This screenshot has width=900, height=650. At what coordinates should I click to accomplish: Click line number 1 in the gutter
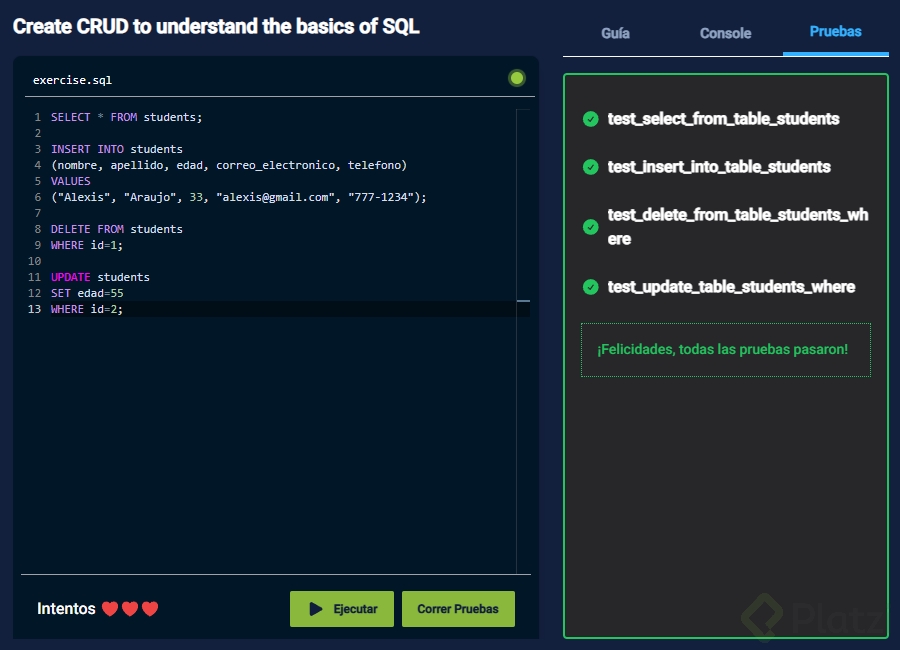37,117
